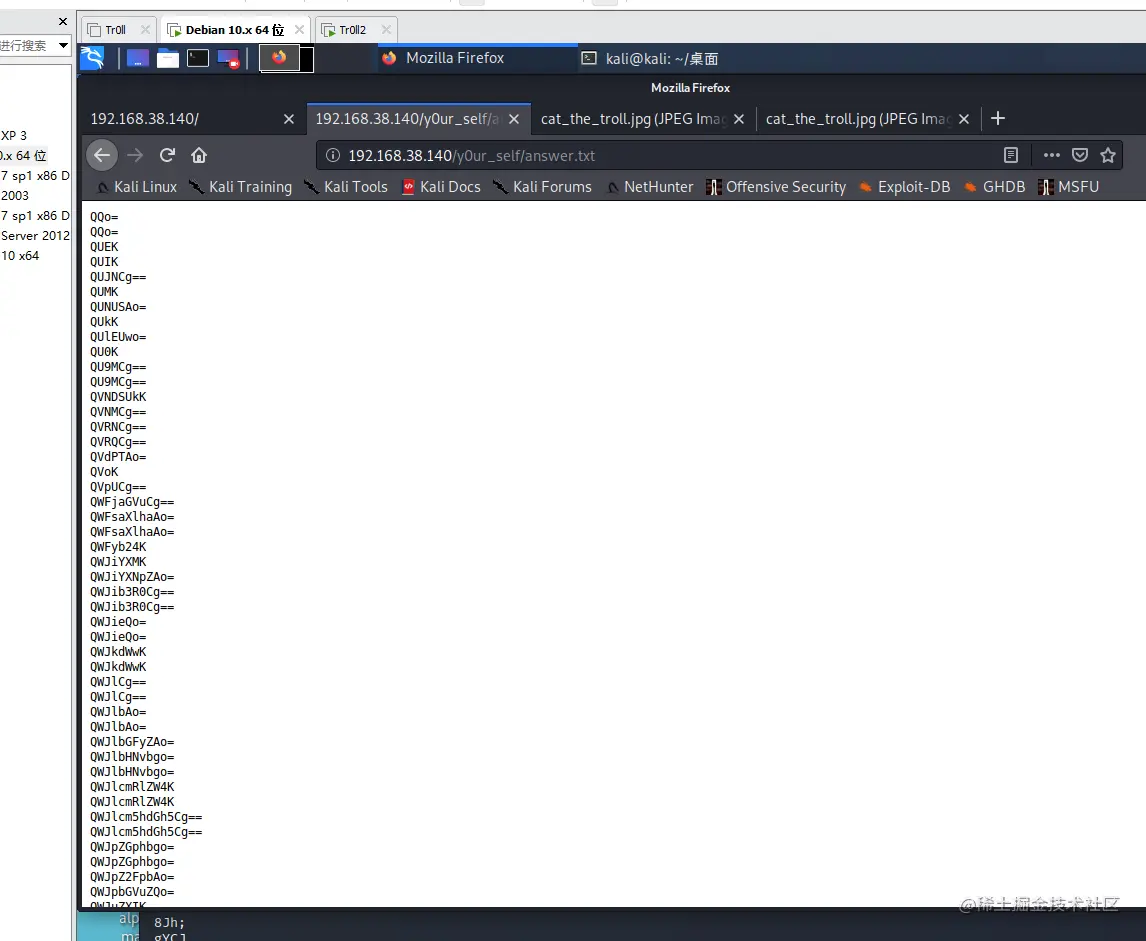The image size is (1146, 941).
Task: Open the Exploit-DB bookmark
Action: click(904, 187)
